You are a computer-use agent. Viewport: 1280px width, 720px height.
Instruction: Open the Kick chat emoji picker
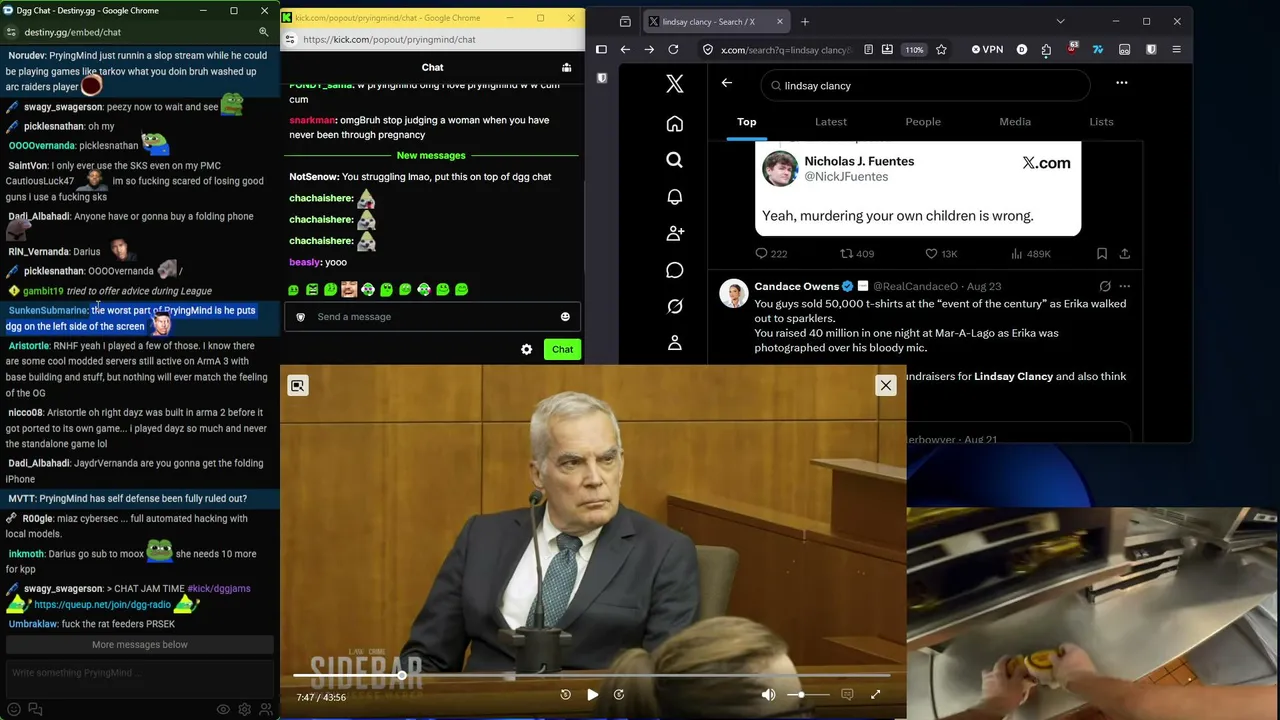pos(565,317)
